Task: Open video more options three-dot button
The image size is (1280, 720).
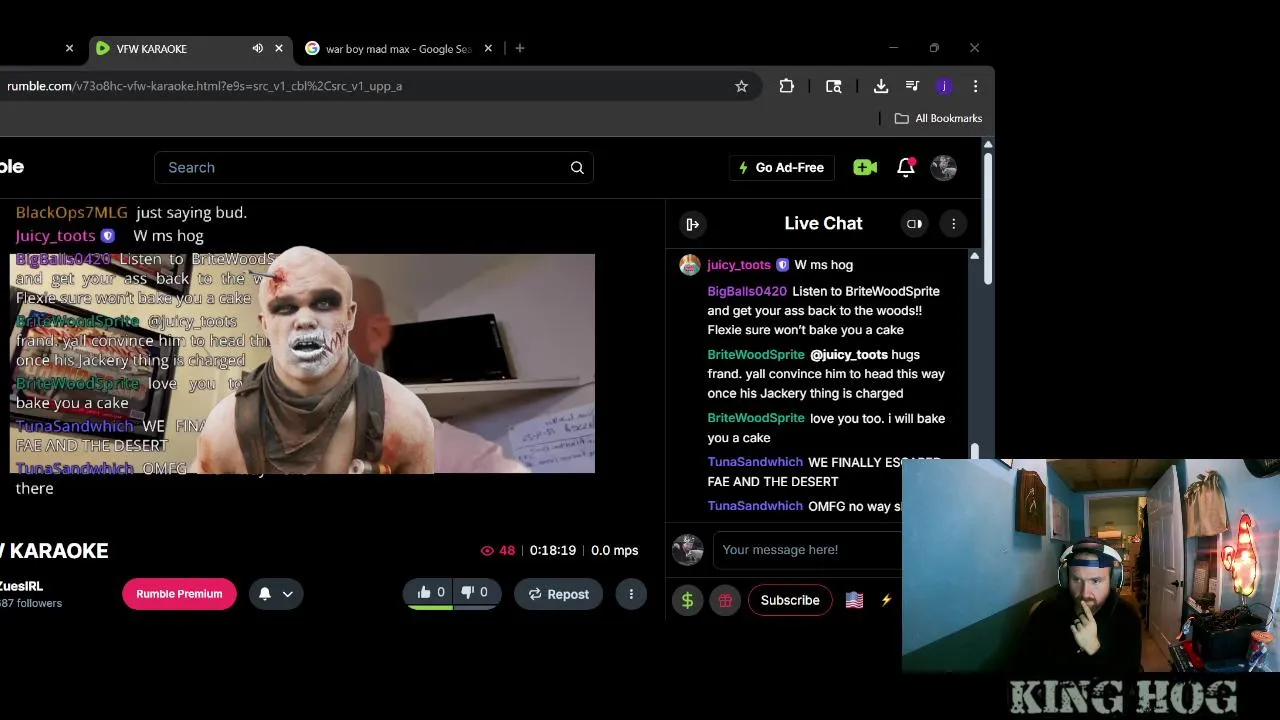Action: click(631, 594)
